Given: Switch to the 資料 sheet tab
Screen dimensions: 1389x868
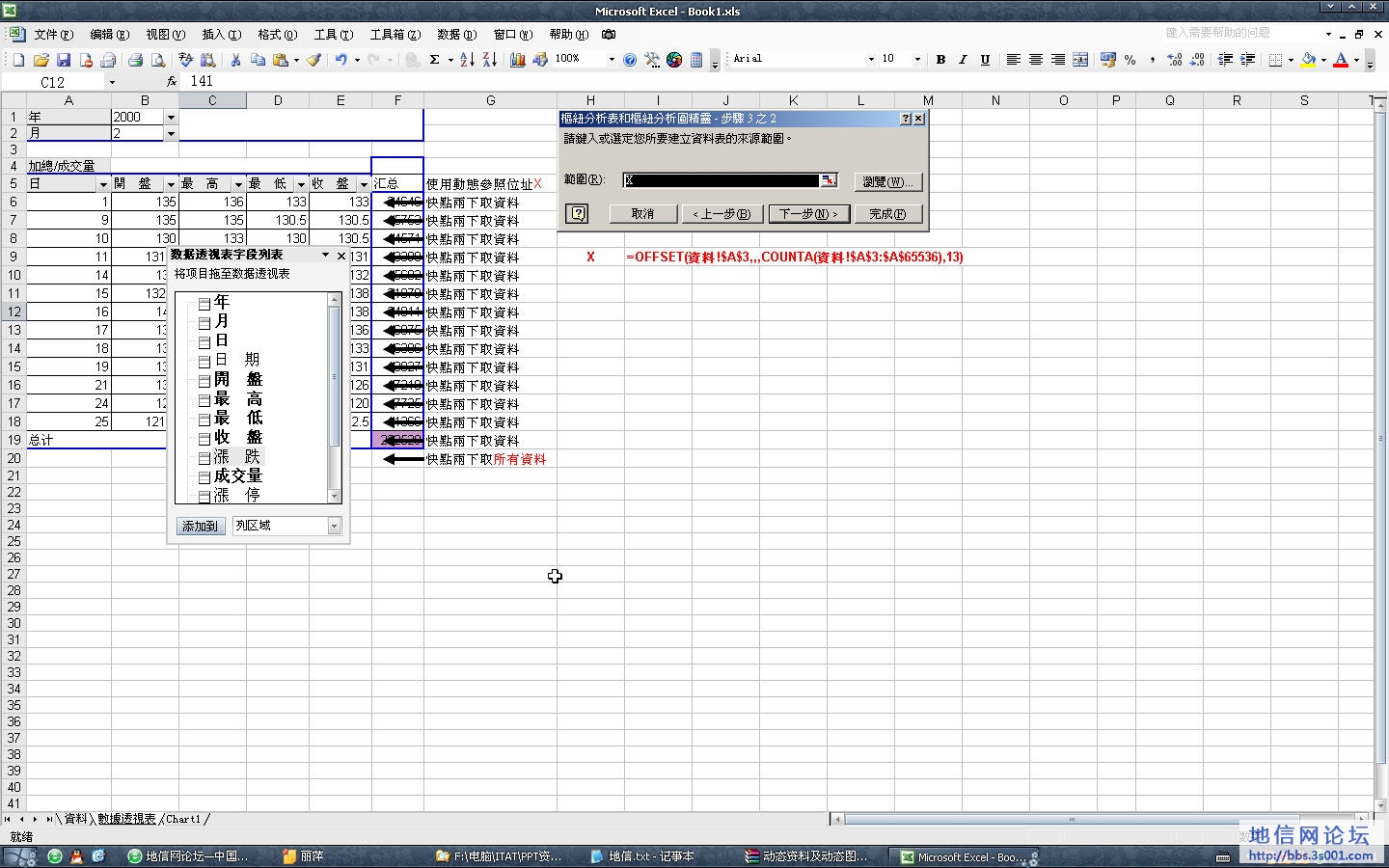Looking at the screenshot, I should [x=75, y=819].
